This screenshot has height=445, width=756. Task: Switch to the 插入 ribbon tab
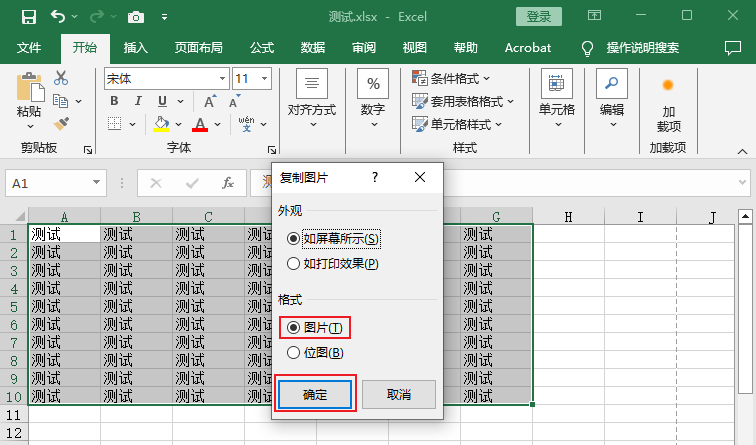coord(135,47)
